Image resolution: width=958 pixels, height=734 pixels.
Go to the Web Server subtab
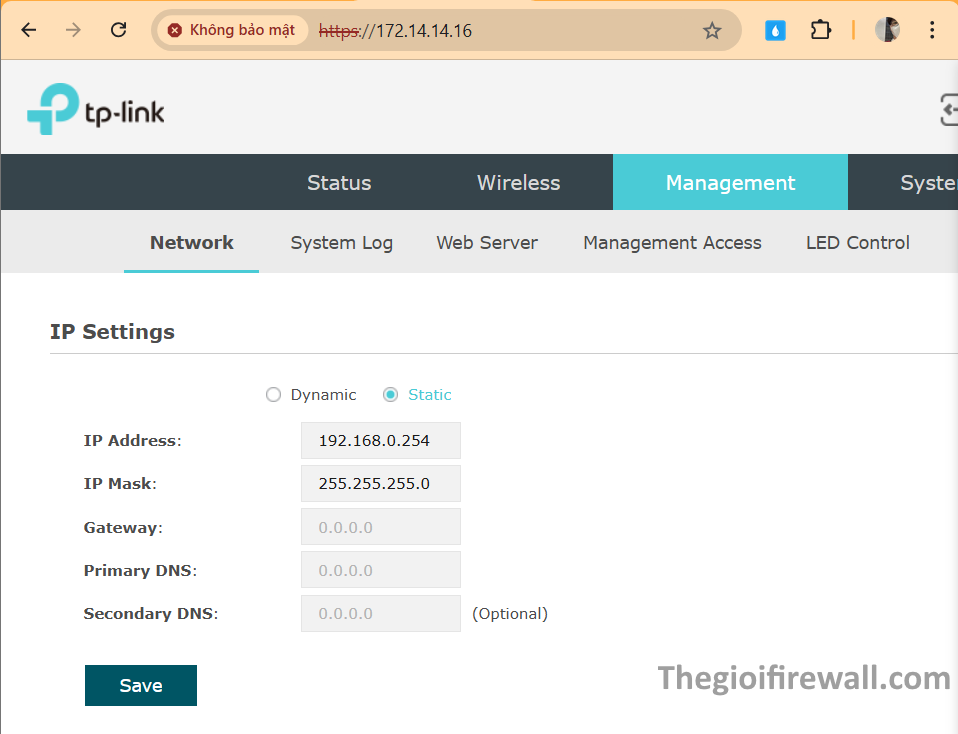[x=487, y=243]
